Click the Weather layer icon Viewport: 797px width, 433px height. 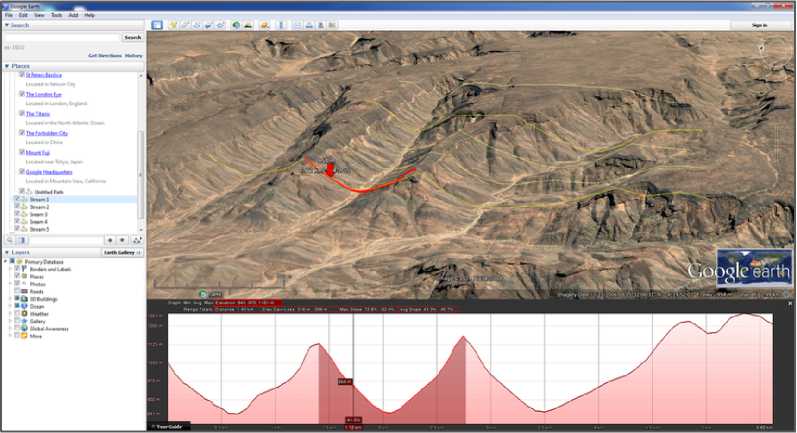(24, 314)
